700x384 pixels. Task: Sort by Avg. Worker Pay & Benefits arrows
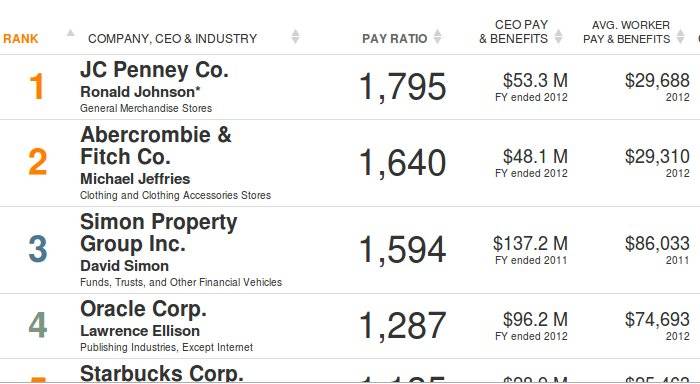(x=680, y=37)
